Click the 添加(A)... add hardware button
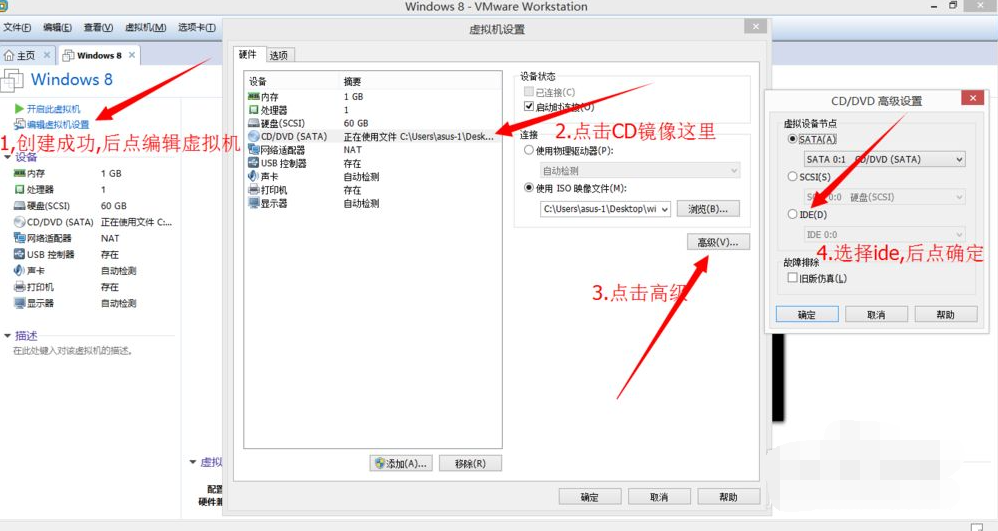Image resolution: width=998 pixels, height=531 pixels. pos(401,464)
